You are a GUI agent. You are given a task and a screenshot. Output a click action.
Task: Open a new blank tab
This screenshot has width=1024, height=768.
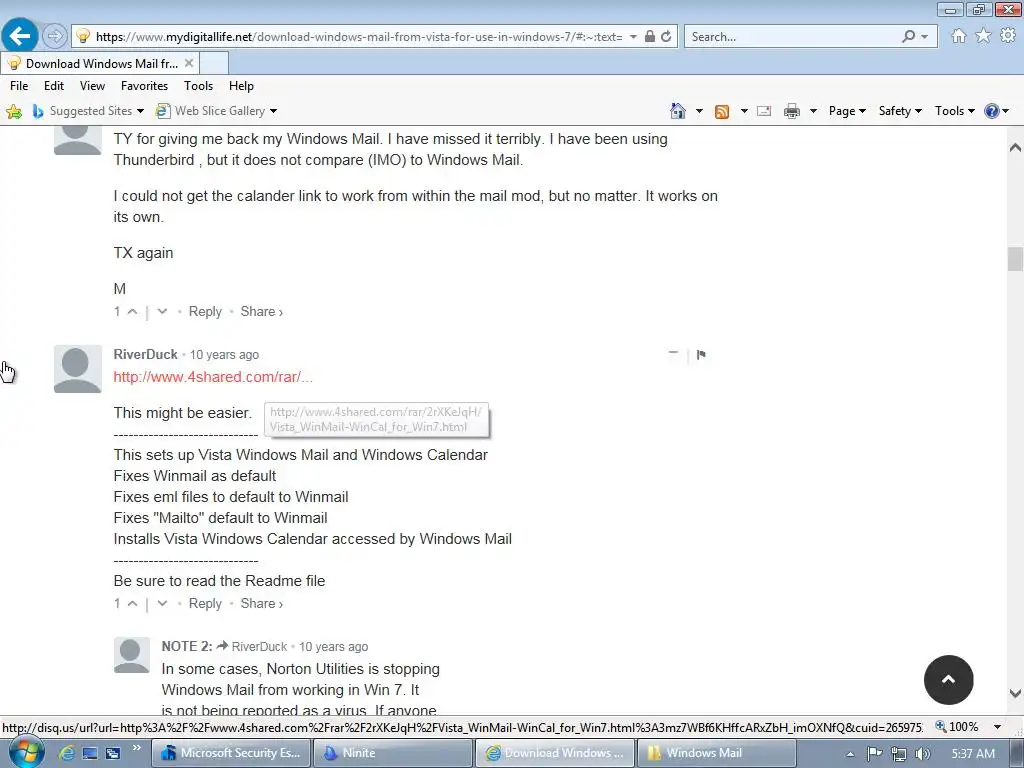click(x=214, y=63)
